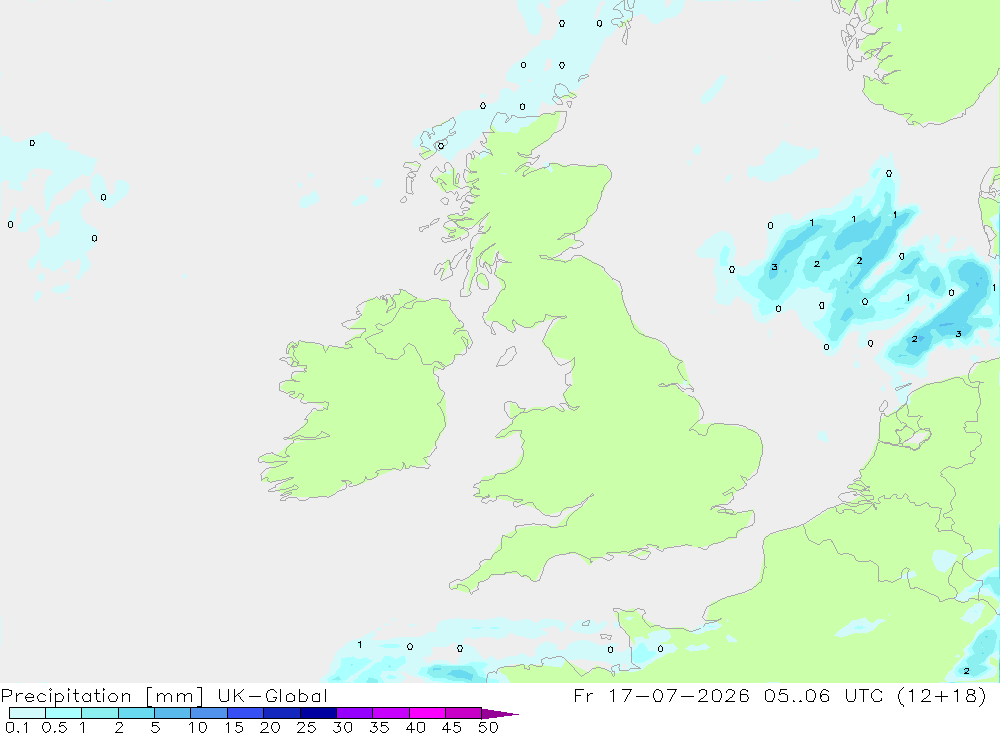Click the legend label 35

[x=379, y=727]
